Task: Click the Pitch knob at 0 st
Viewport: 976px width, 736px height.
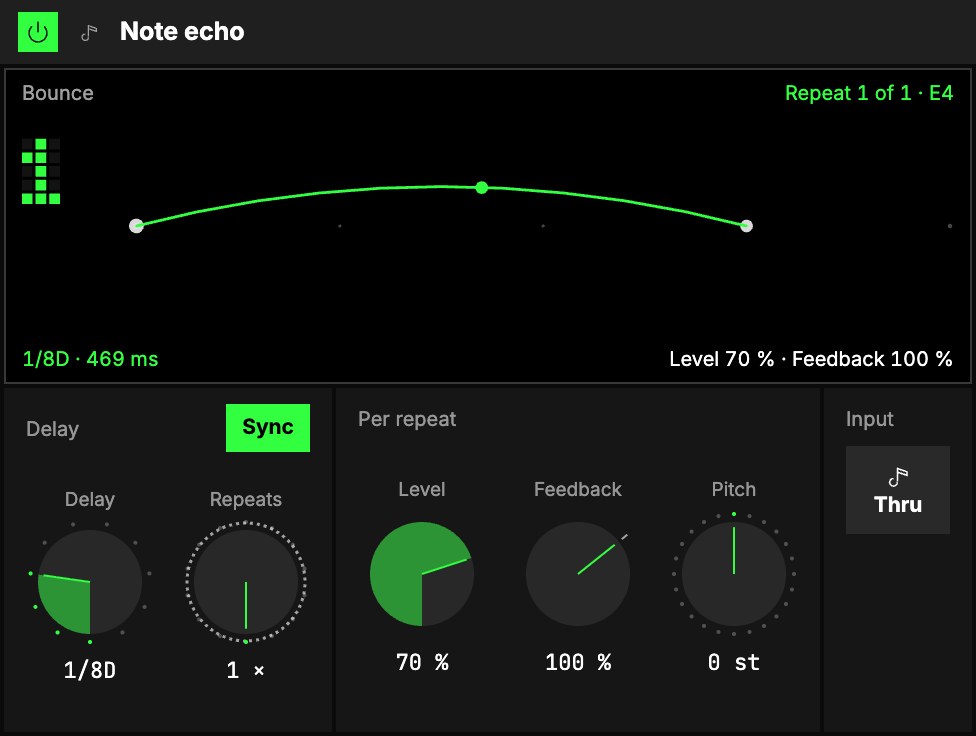Action: pos(734,574)
